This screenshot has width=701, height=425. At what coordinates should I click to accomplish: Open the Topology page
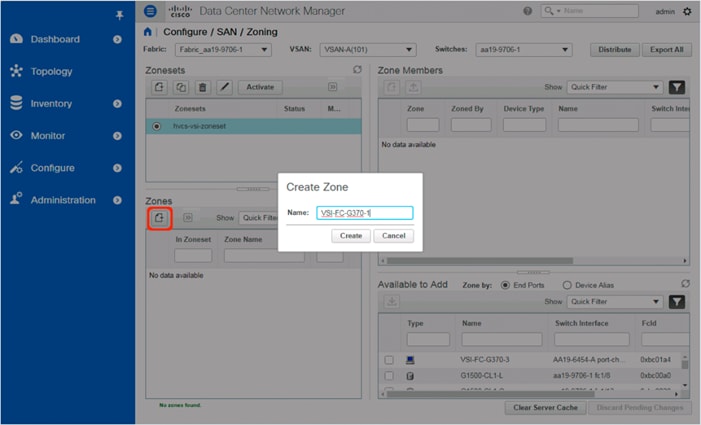coord(51,72)
